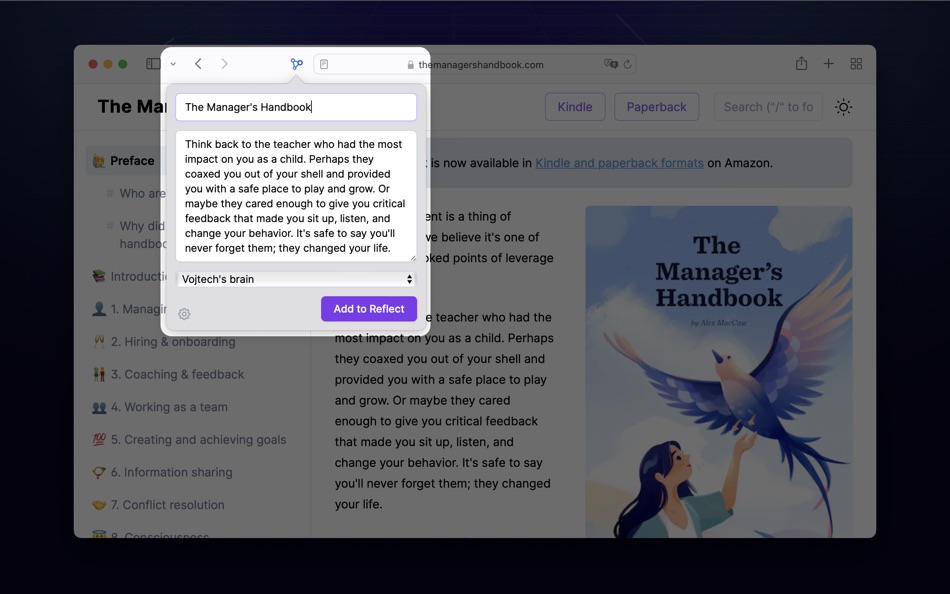Screen dimensions: 950x594
Task: Open the Vojtech's brain graph dropdown
Action: coord(296,279)
